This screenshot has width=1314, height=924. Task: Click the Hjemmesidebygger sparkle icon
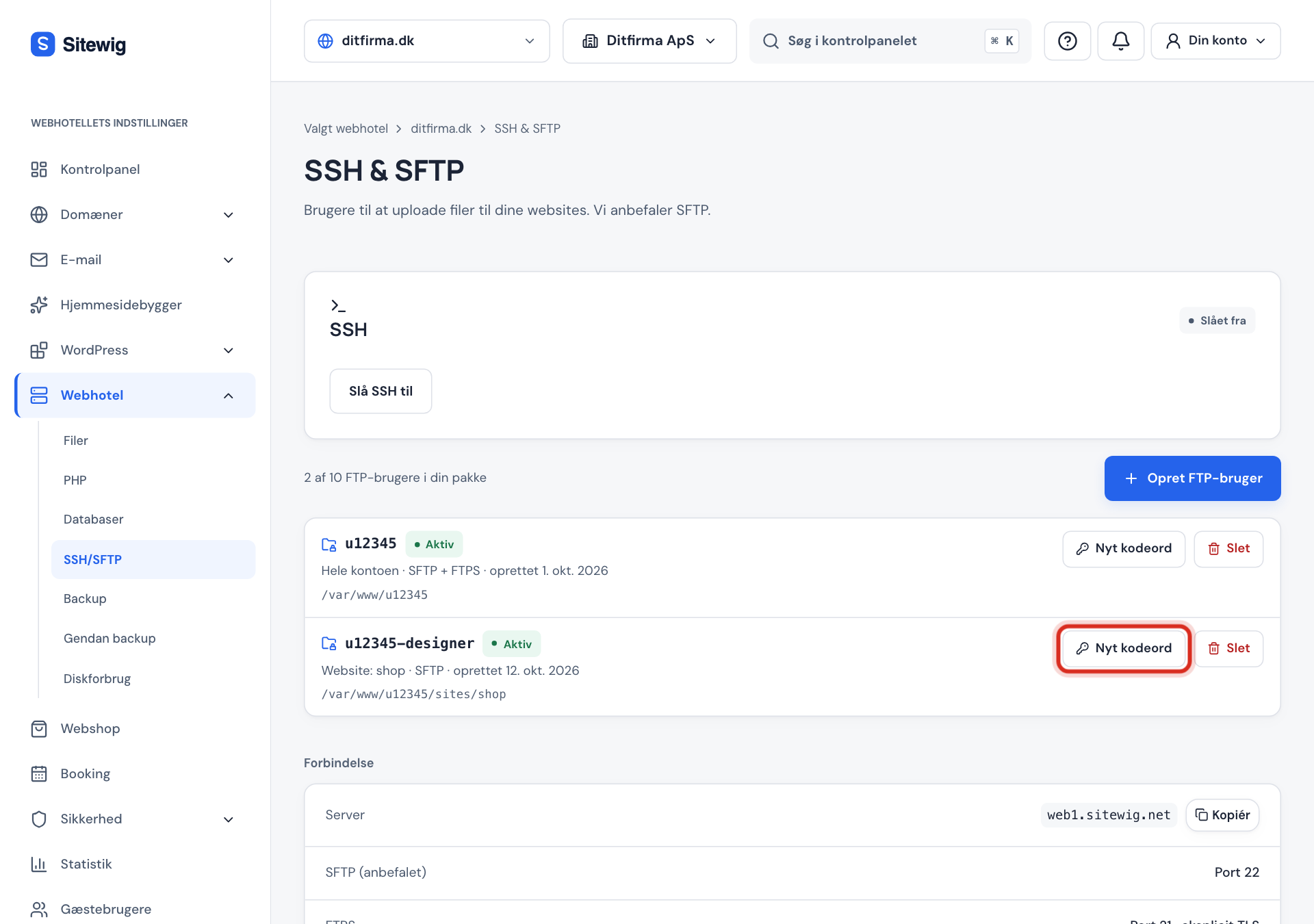click(39, 305)
